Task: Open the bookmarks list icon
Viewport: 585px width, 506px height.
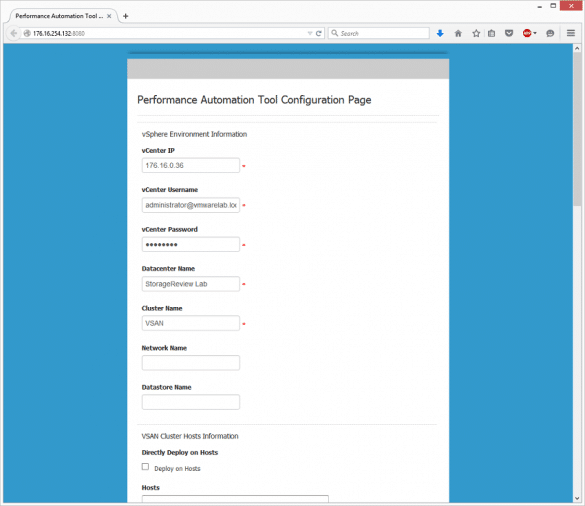Action: (491, 33)
